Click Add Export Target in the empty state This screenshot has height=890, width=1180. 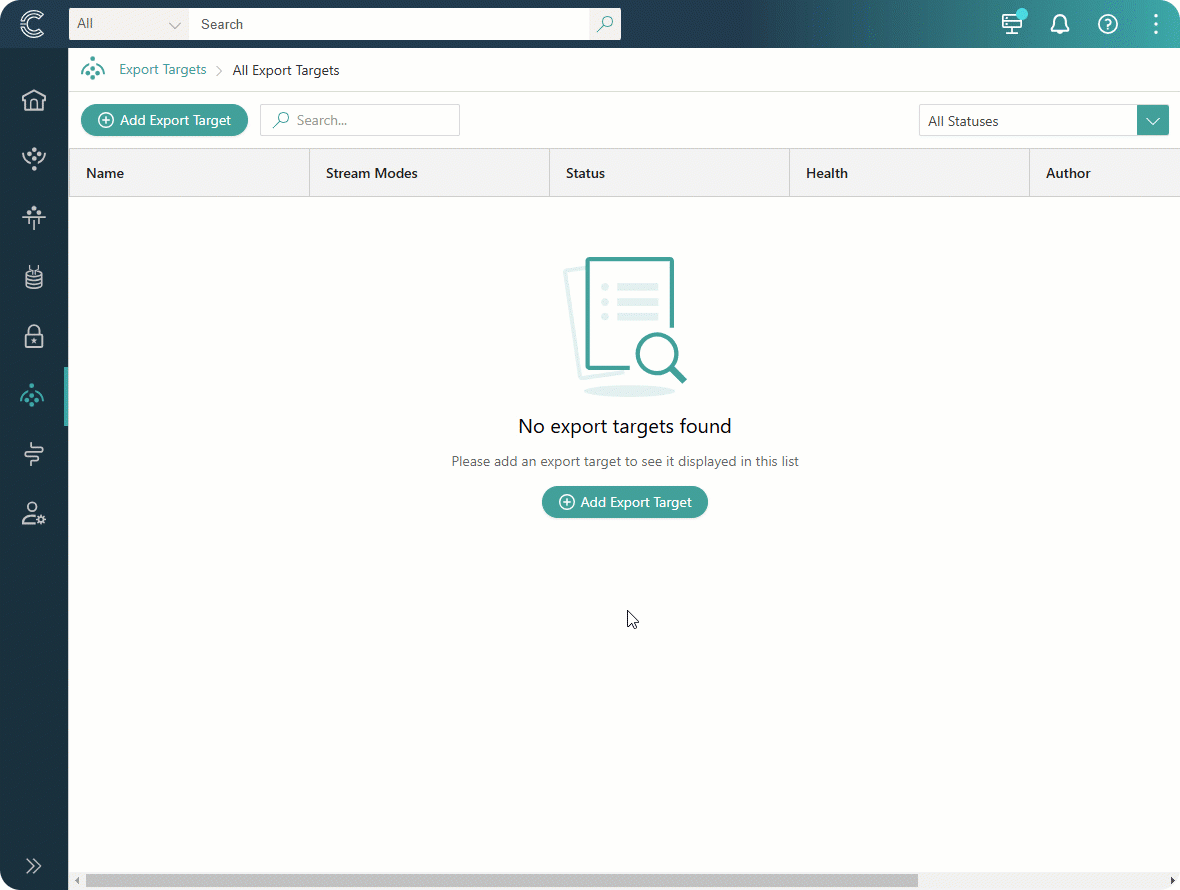(624, 502)
